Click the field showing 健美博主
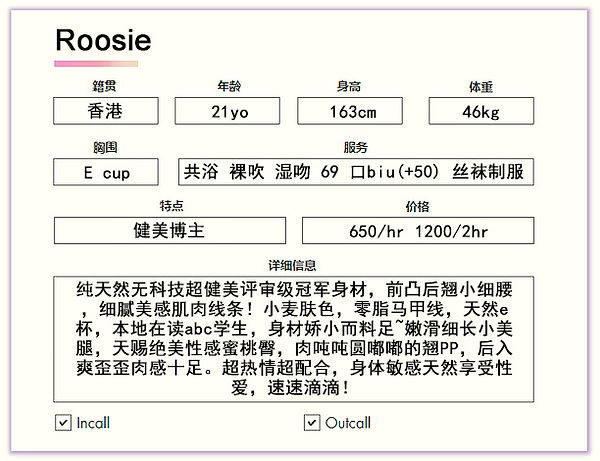This screenshot has width=600, height=461. (x=170, y=231)
